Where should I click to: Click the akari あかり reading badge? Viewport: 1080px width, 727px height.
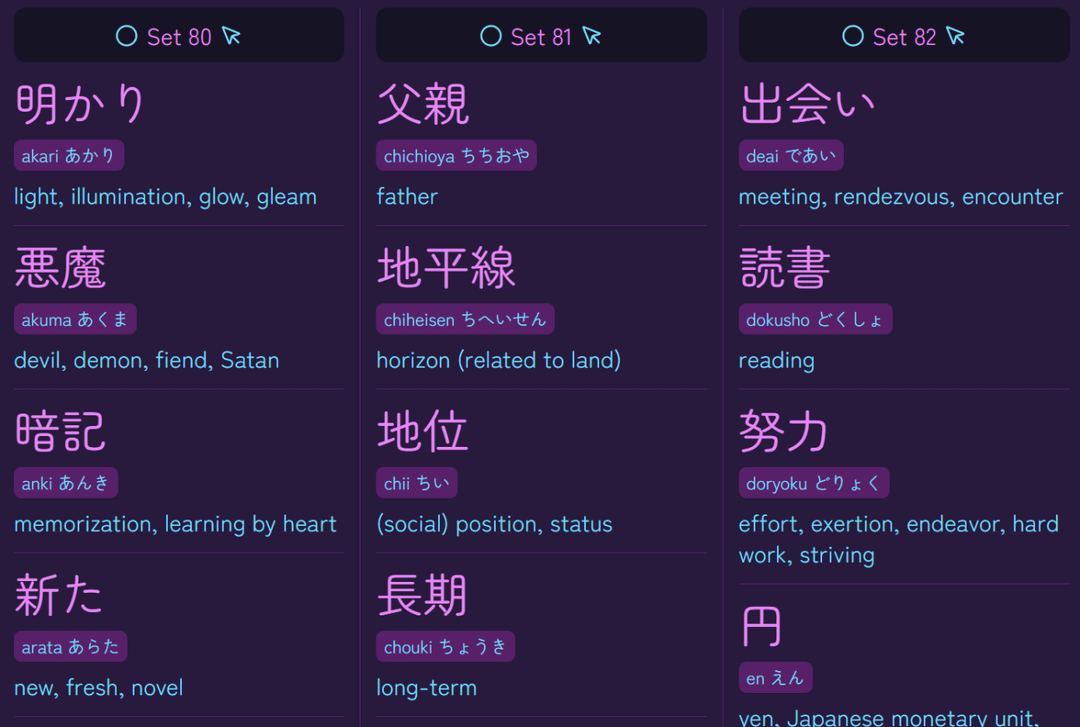69,156
